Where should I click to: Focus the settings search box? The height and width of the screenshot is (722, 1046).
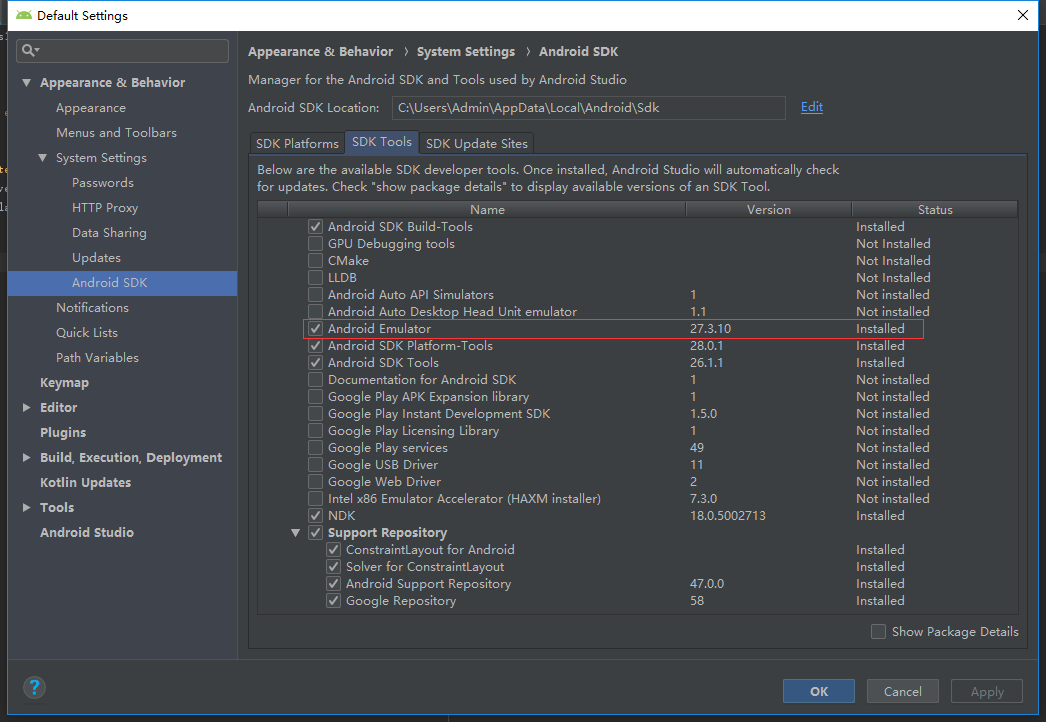coord(123,51)
